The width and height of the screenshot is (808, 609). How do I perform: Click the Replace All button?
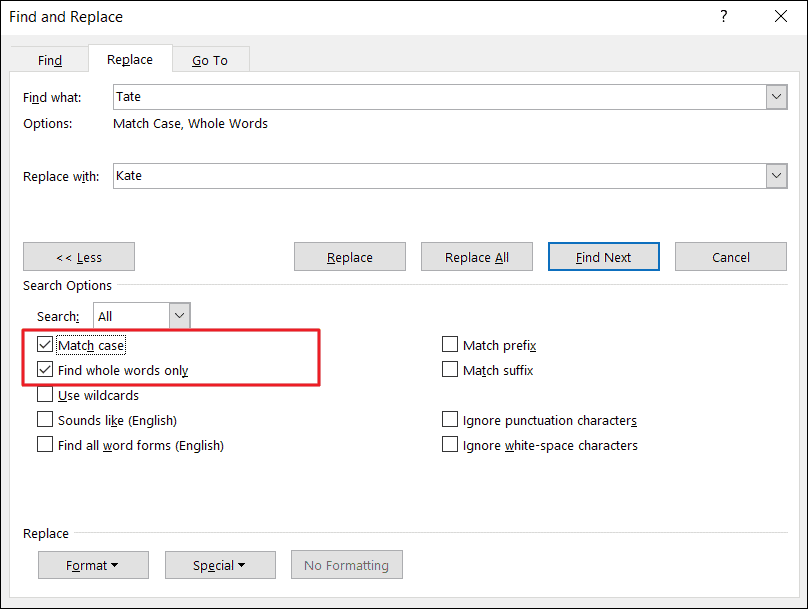click(x=476, y=256)
